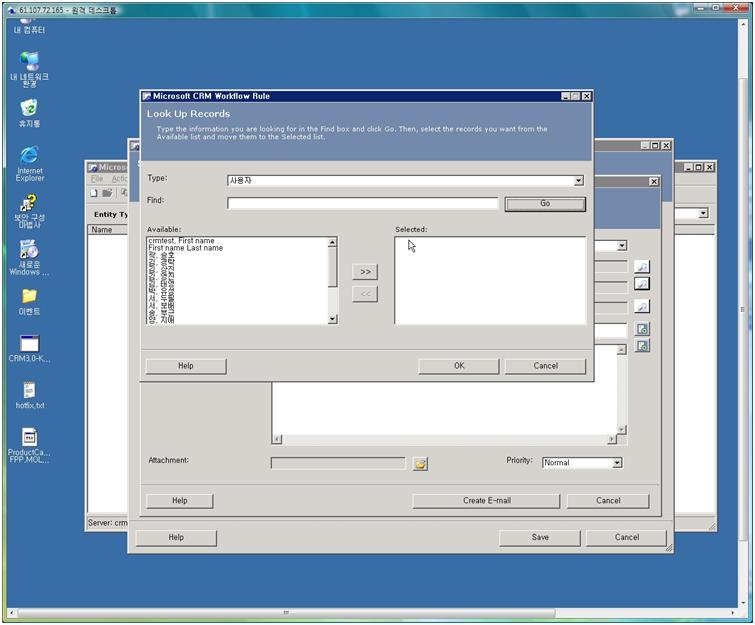Click Help in the Create E-mail dialog
Screen dimensions: 755x625
[x=180, y=501]
